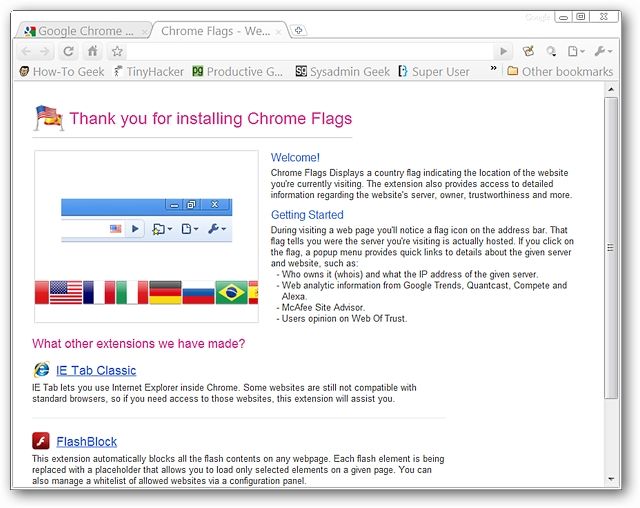Click the Chrome Flags logo in heading
The image size is (640, 508).
click(49, 118)
